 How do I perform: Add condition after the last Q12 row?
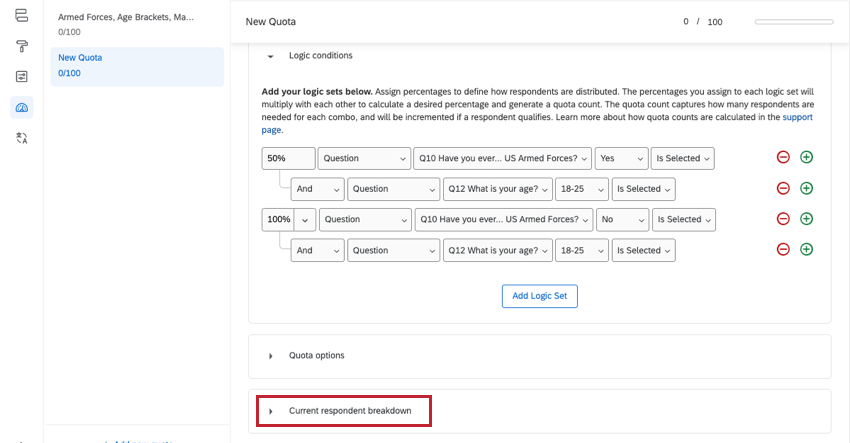click(x=806, y=250)
